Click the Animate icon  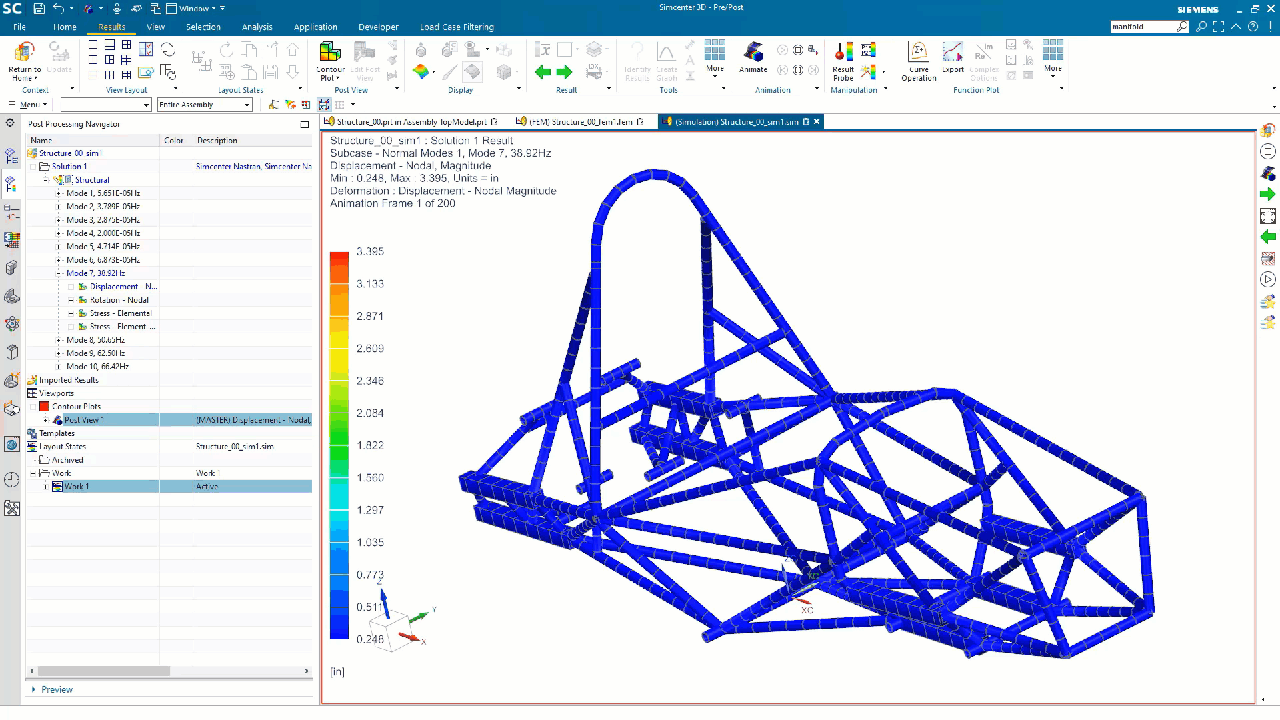(x=753, y=51)
